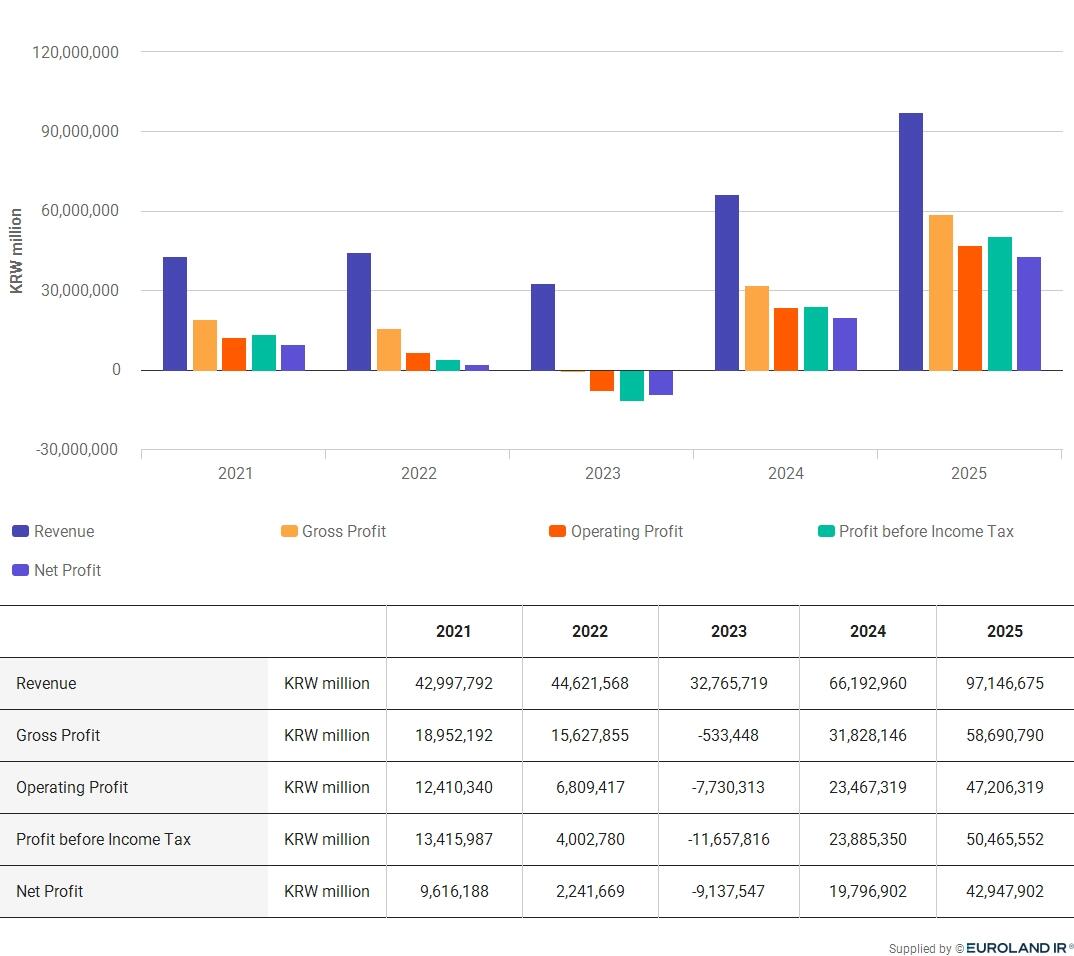This screenshot has height=956, width=1074.
Task: Toggle the Net Profit legend item
Action: click(x=57, y=570)
